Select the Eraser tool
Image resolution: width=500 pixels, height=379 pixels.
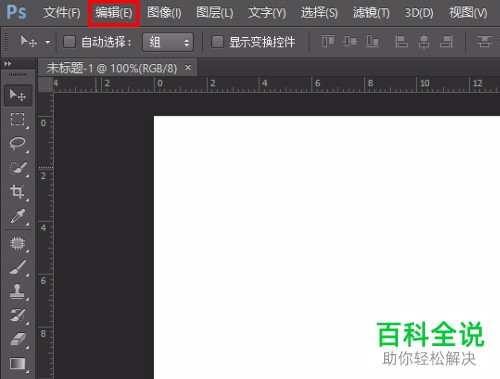[x=18, y=340]
